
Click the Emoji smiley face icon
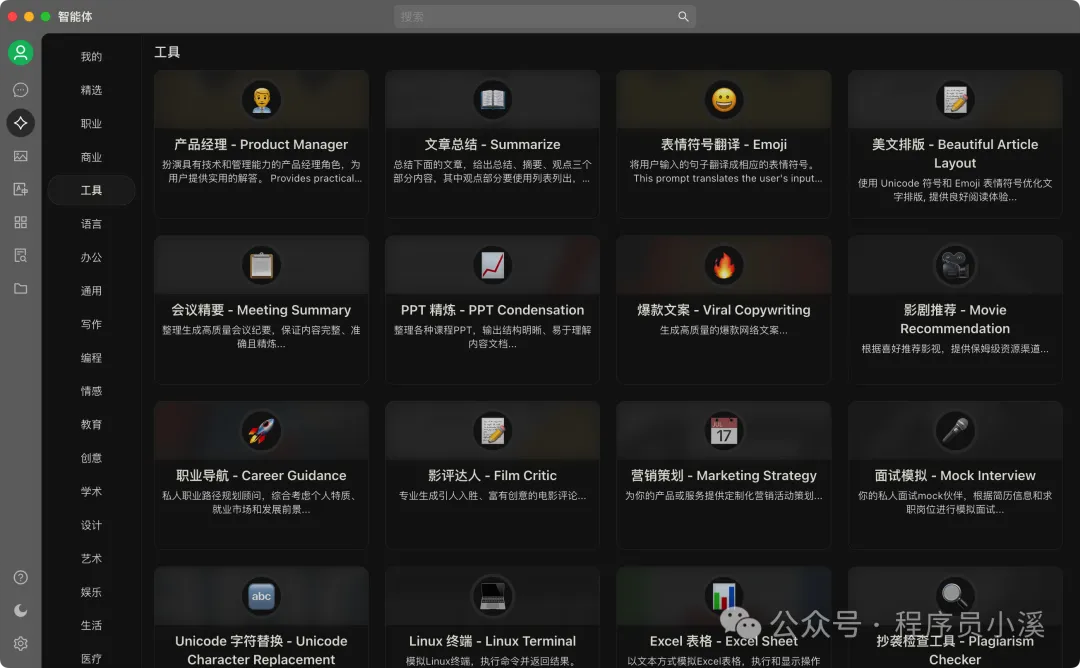724,100
